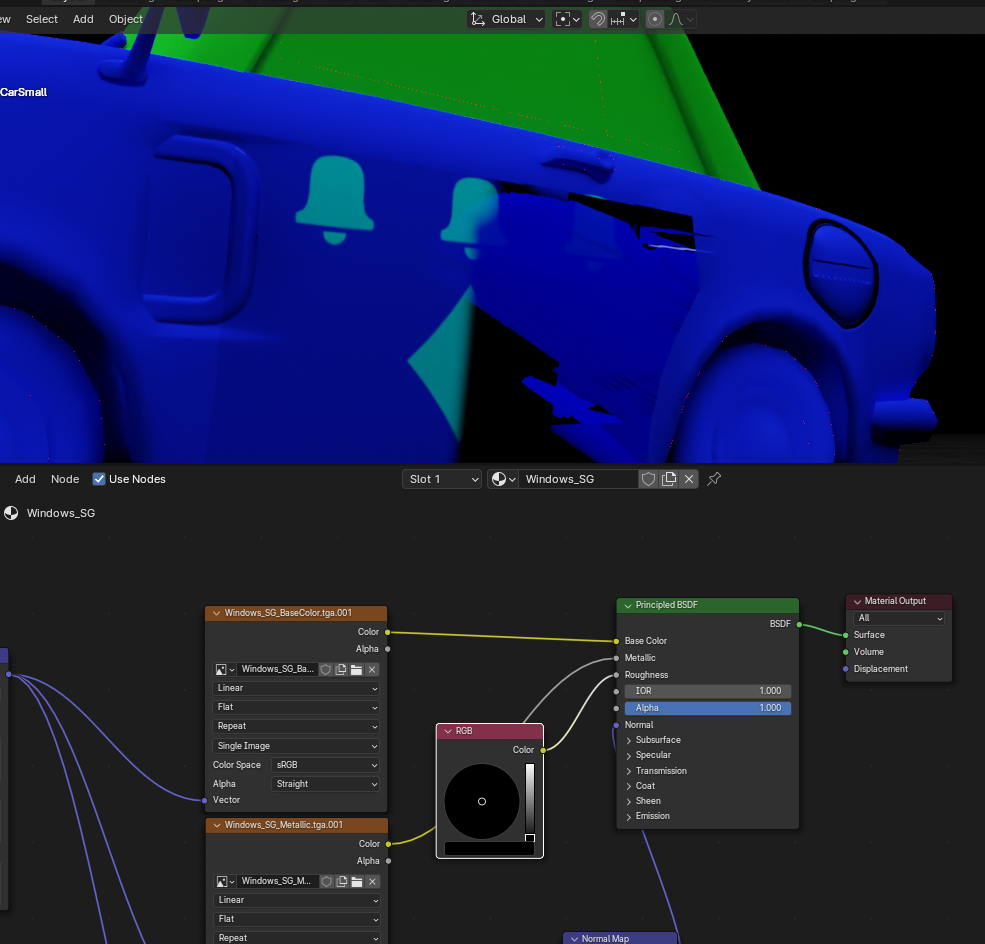Expand the Subsurface panel
Viewport: 985px width, 944px height.
point(629,741)
